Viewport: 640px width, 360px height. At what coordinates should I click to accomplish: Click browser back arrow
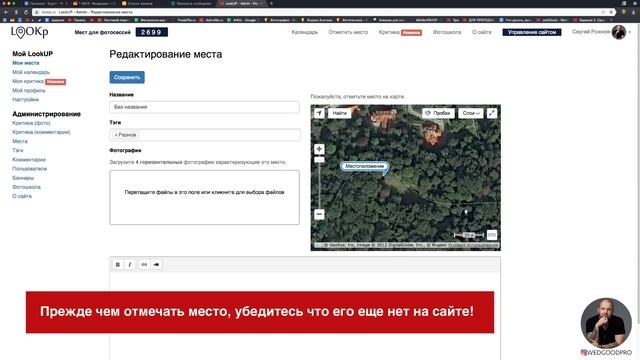[x=6, y=12]
